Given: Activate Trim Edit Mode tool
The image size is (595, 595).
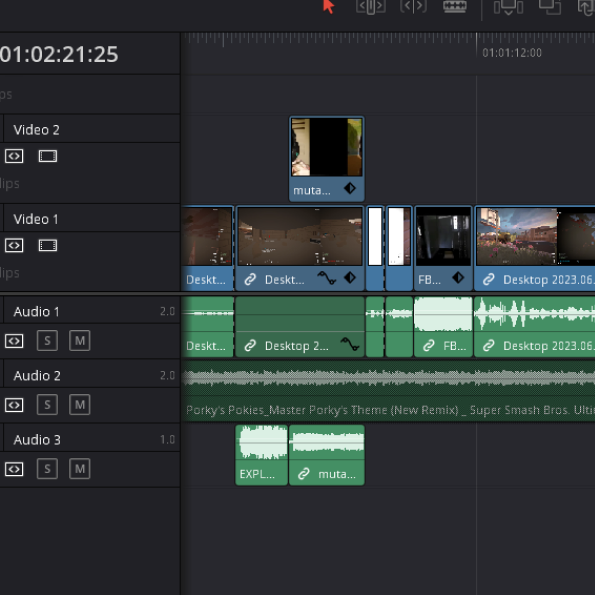Looking at the screenshot, I should tap(371, 6).
